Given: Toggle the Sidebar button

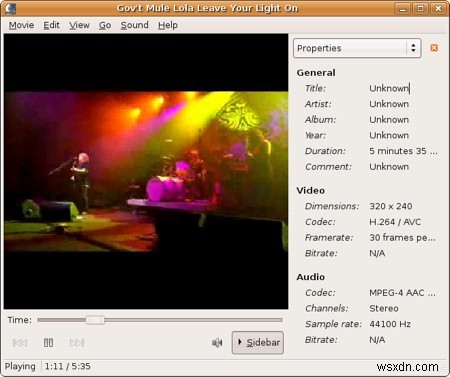Looking at the screenshot, I should tap(258, 342).
